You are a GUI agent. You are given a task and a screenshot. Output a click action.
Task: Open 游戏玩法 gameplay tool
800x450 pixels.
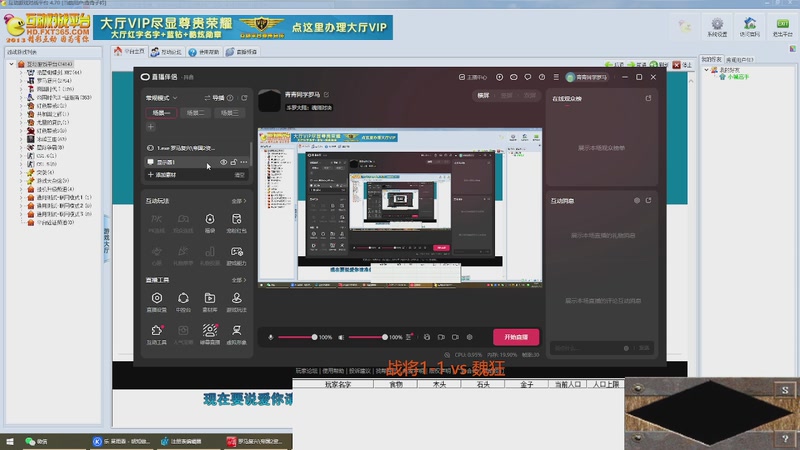tap(236, 302)
